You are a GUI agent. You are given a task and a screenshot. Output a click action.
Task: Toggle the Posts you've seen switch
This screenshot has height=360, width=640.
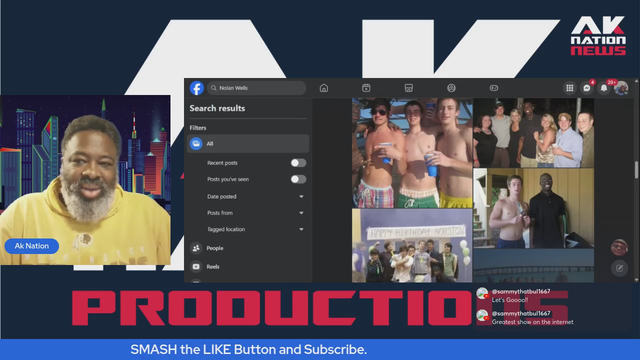click(x=298, y=179)
